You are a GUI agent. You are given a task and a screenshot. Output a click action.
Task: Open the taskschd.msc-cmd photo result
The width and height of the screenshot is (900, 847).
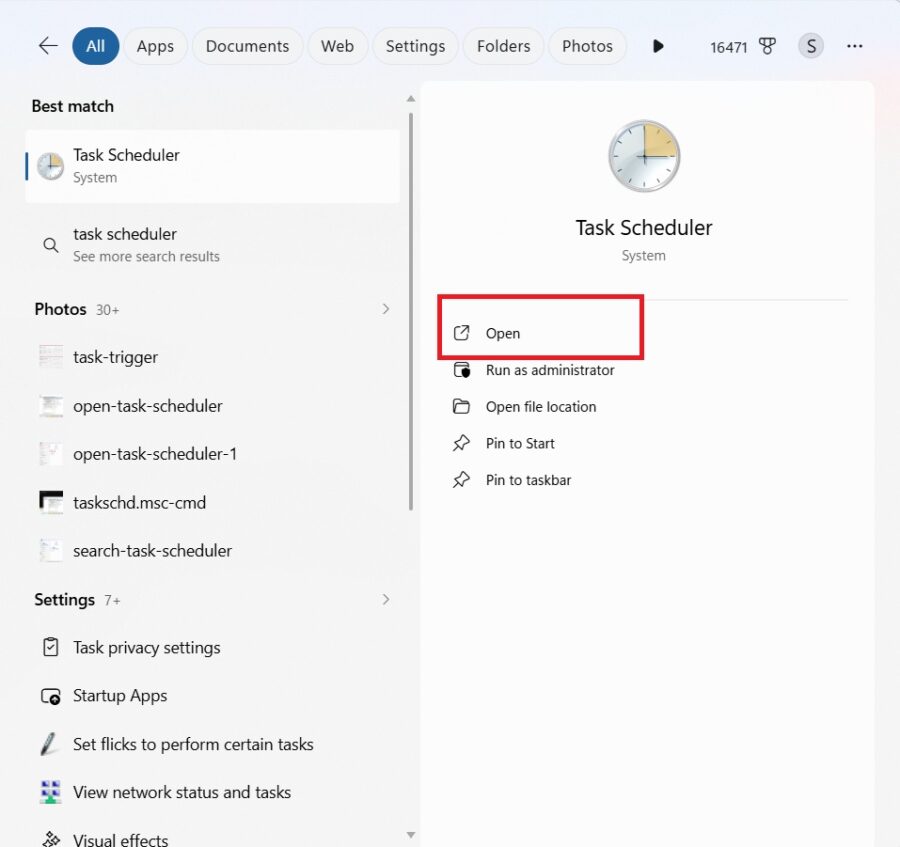[x=212, y=503]
